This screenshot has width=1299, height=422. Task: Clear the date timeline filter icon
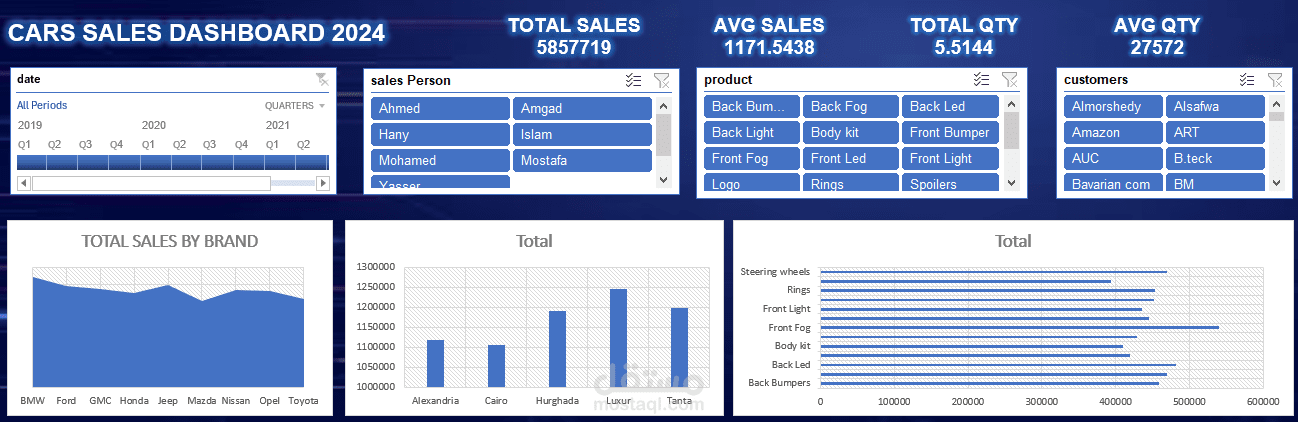(x=320, y=79)
